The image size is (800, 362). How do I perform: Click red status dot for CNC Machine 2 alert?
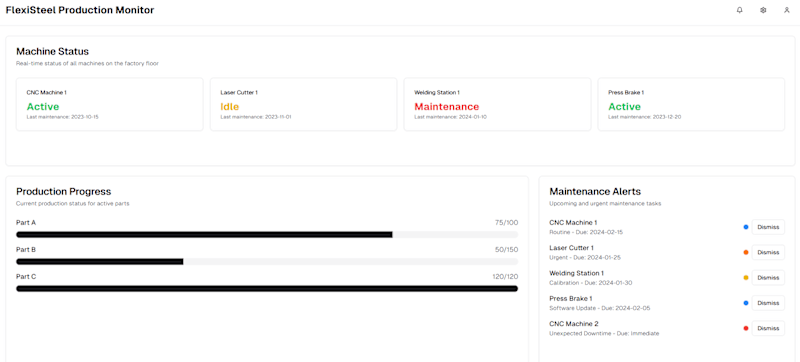[746, 328]
